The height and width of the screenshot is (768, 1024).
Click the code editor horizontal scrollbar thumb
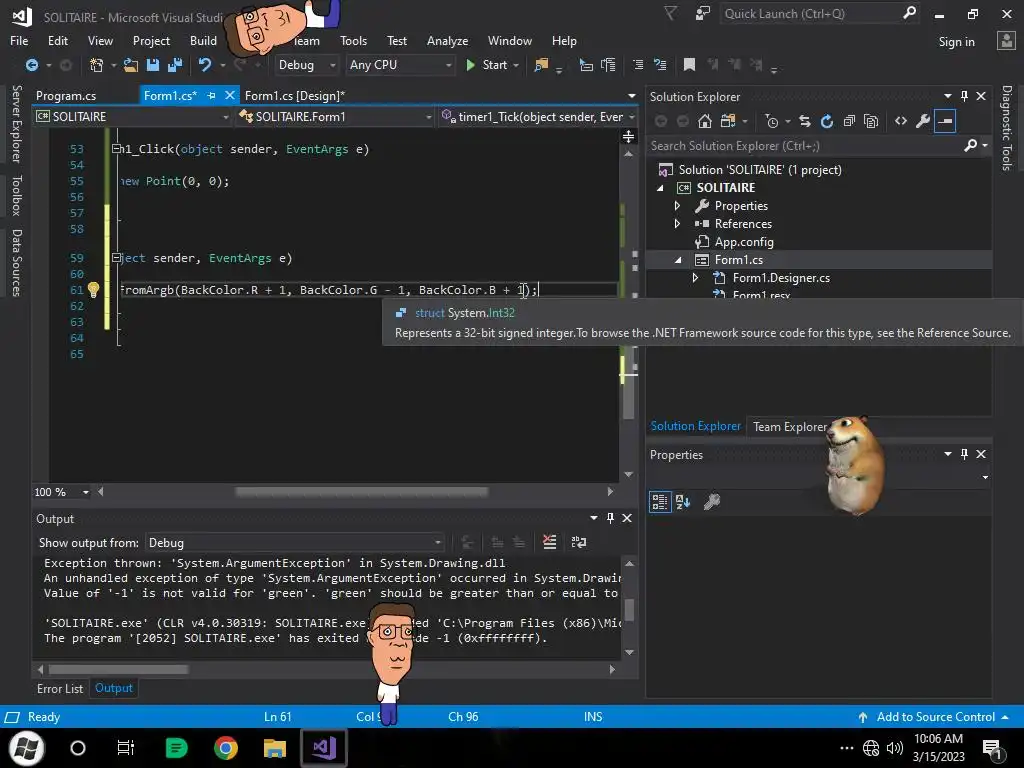click(361, 492)
